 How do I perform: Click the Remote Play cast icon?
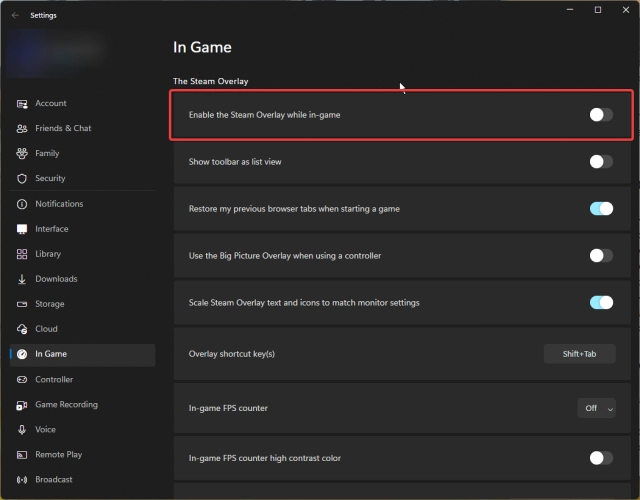pyautogui.click(x=22, y=455)
